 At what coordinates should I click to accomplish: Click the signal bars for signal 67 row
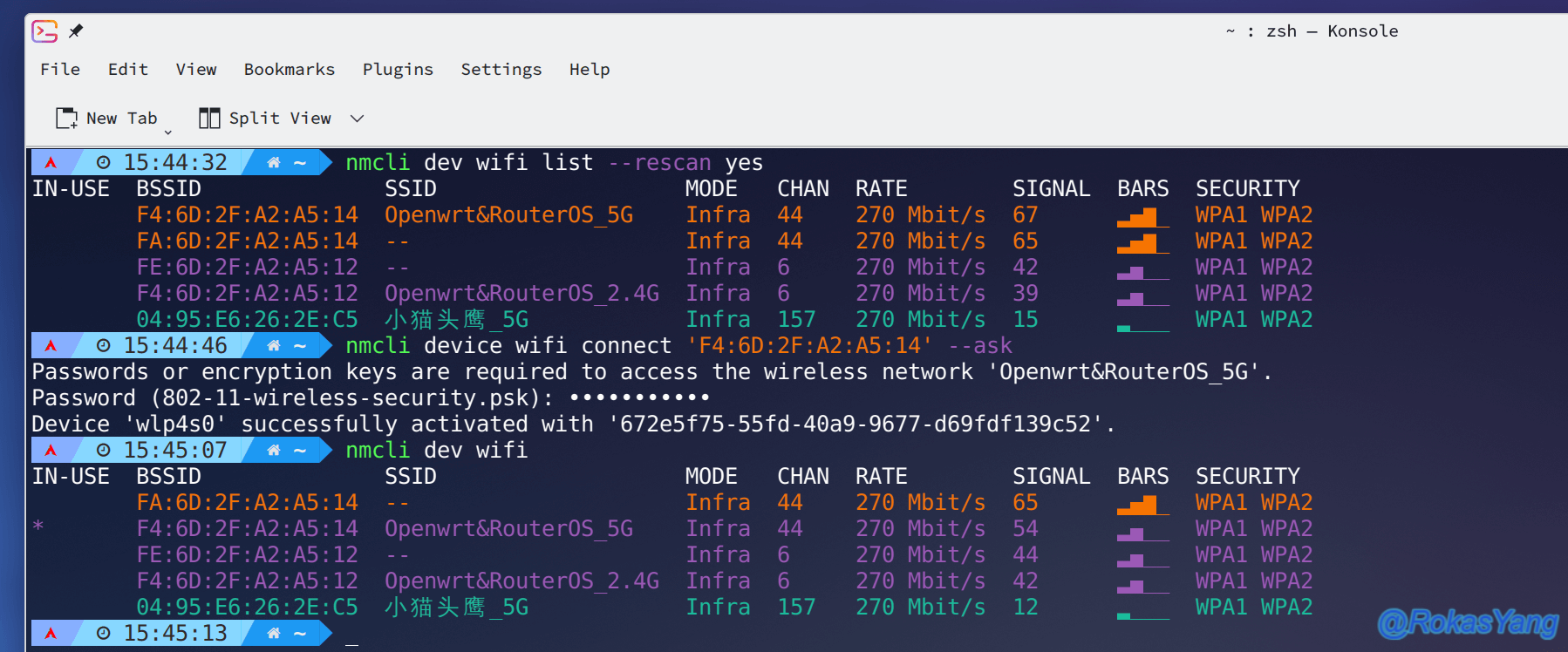click(x=1143, y=217)
